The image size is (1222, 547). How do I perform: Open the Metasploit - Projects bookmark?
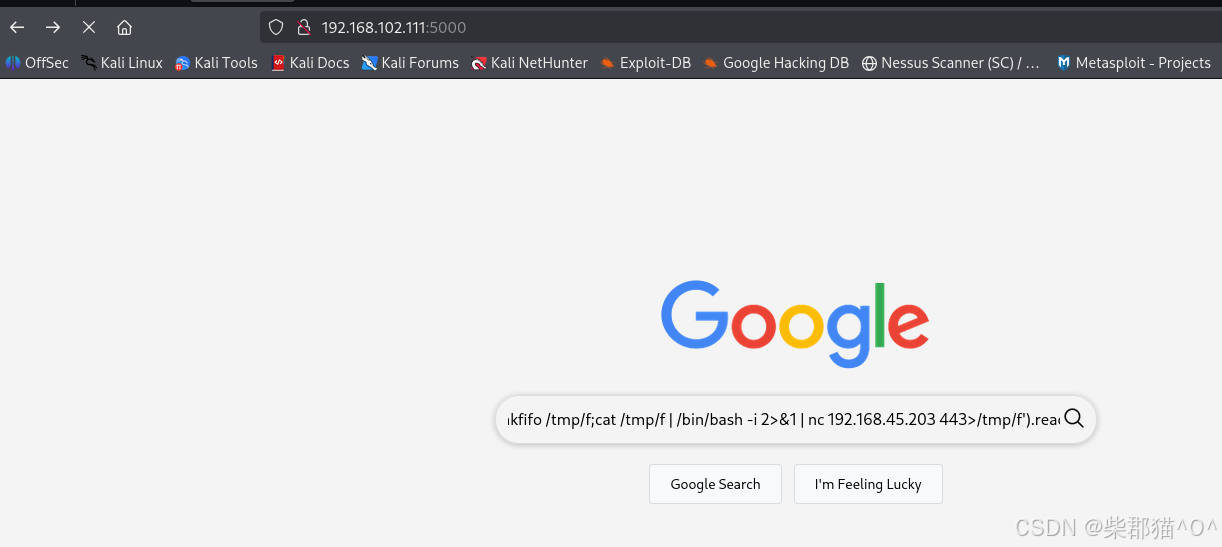pyautogui.click(x=1133, y=63)
